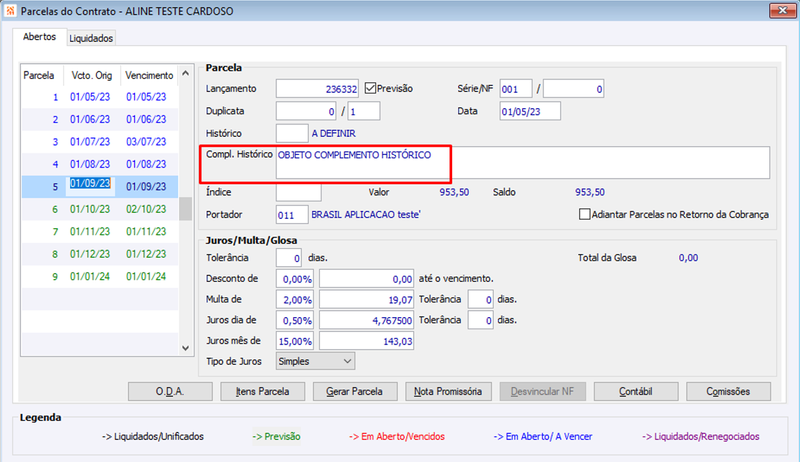This screenshot has width=800, height=462.
Task: Click the Gerar Parcela button
Action: click(355, 392)
